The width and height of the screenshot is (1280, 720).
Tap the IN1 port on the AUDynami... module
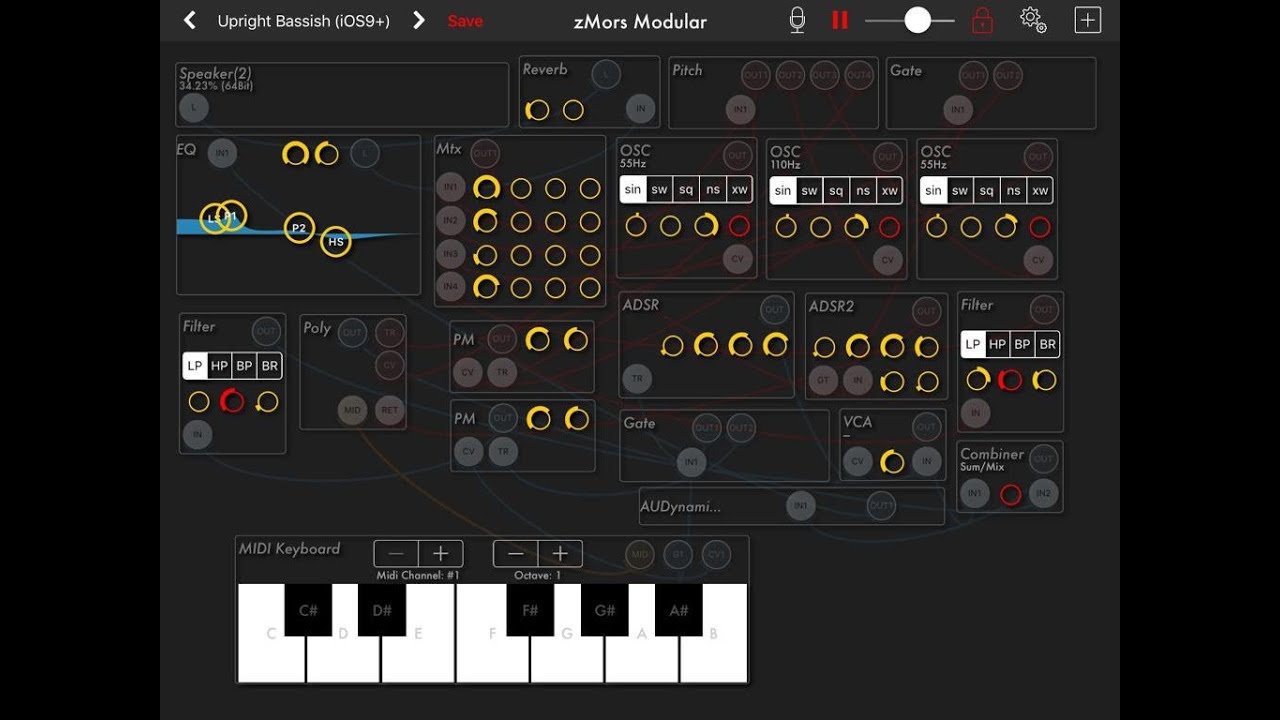(x=801, y=506)
